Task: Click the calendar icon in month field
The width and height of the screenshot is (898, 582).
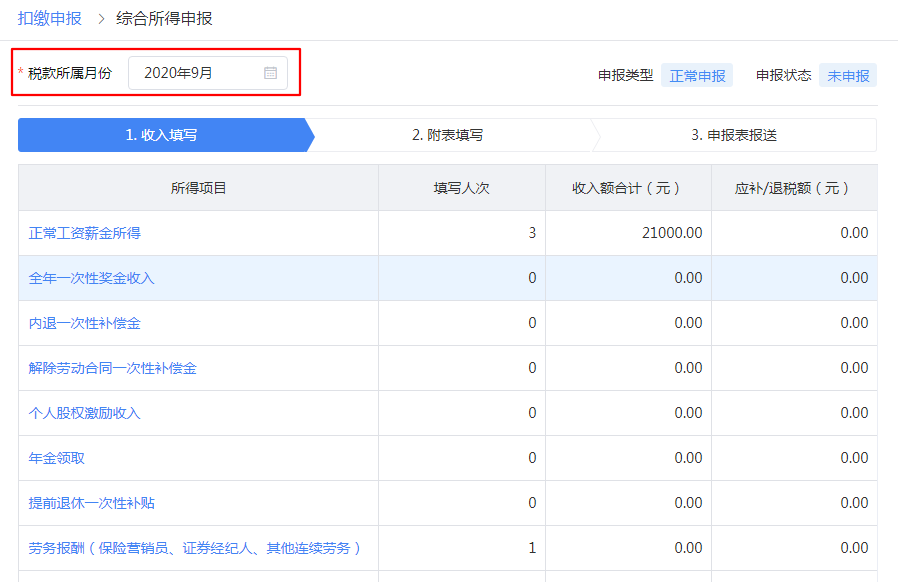Action: click(x=270, y=73)
